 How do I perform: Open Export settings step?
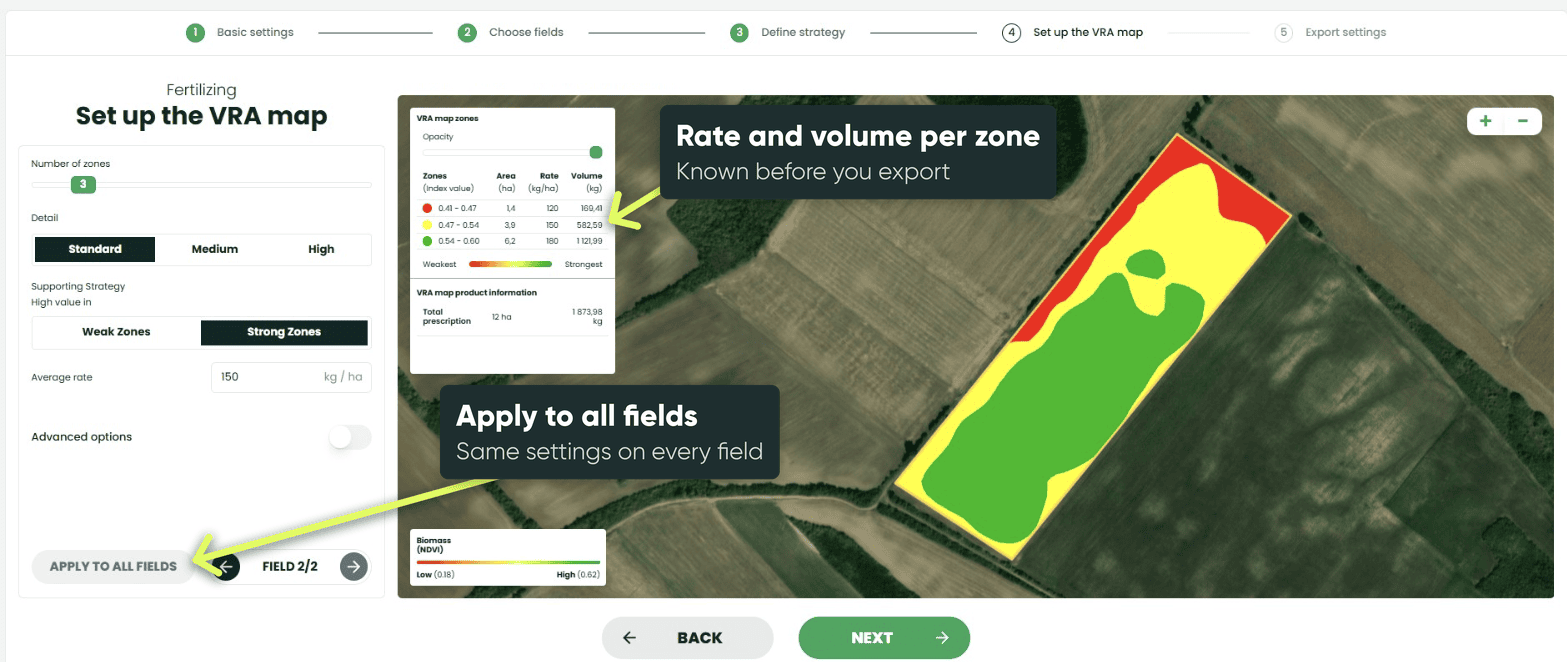(x=1345, y=32)
